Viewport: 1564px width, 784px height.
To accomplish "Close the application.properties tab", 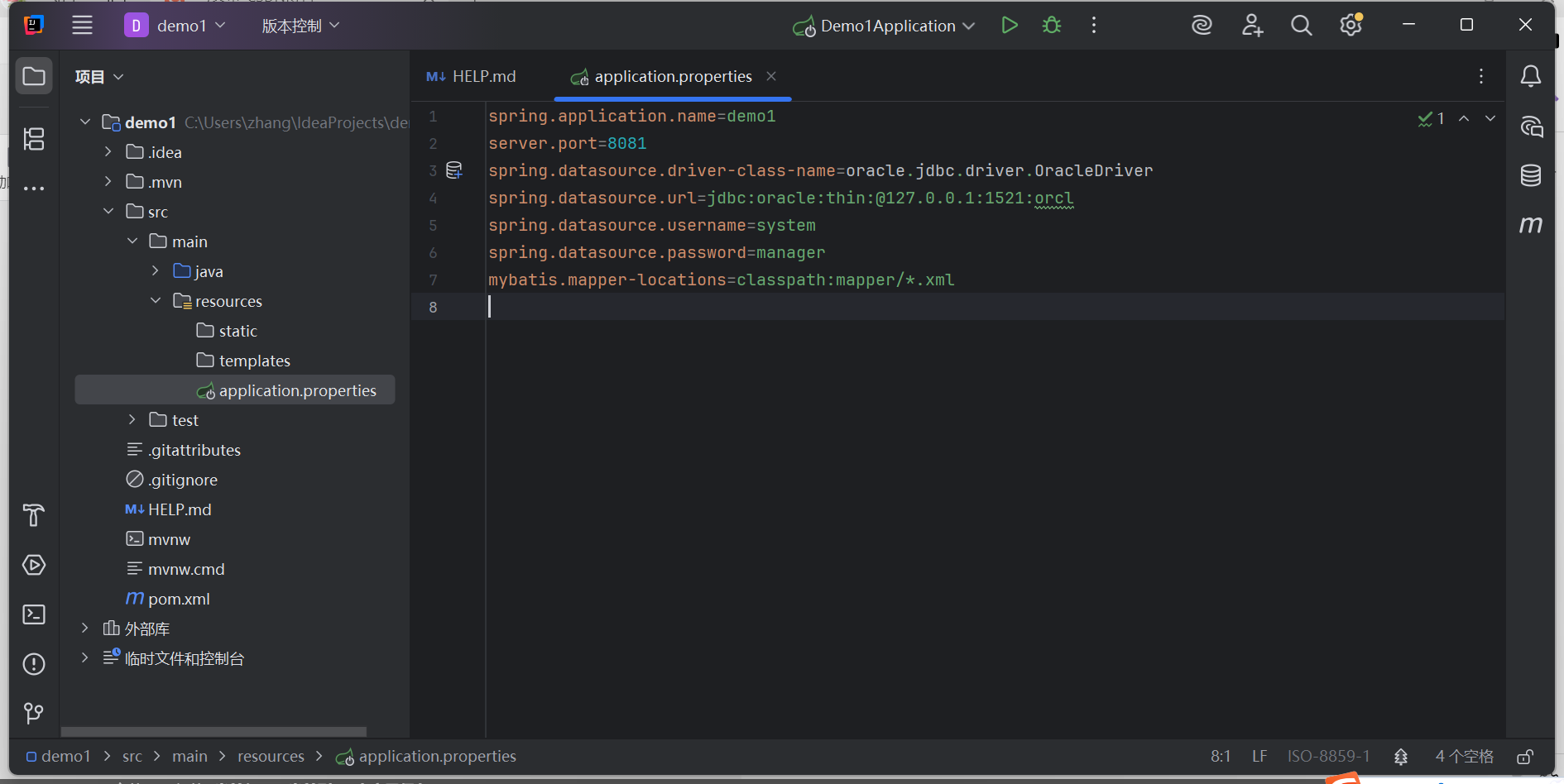I will [x=771, y=76].
